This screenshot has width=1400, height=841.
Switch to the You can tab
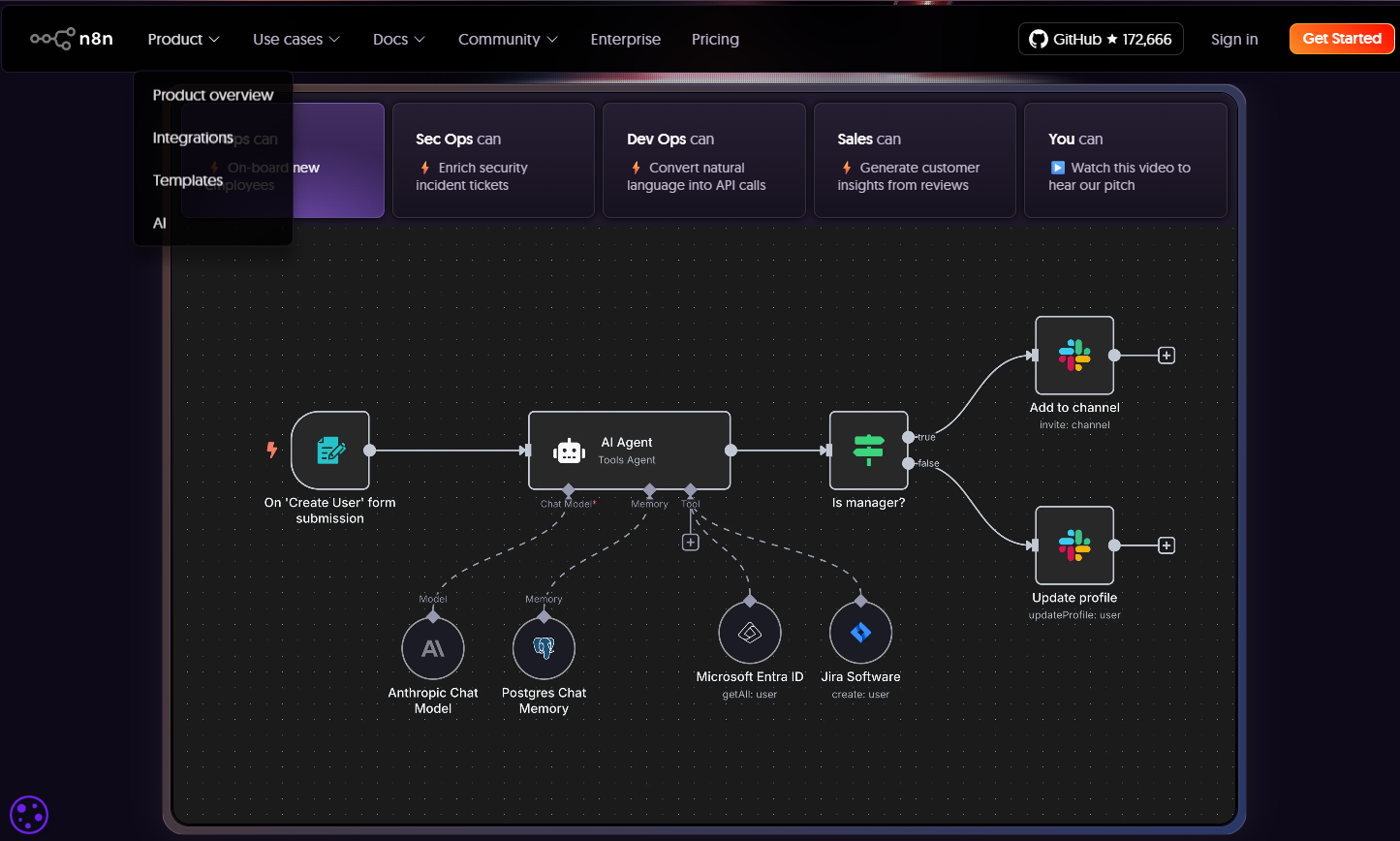(x=1126, y=161)
